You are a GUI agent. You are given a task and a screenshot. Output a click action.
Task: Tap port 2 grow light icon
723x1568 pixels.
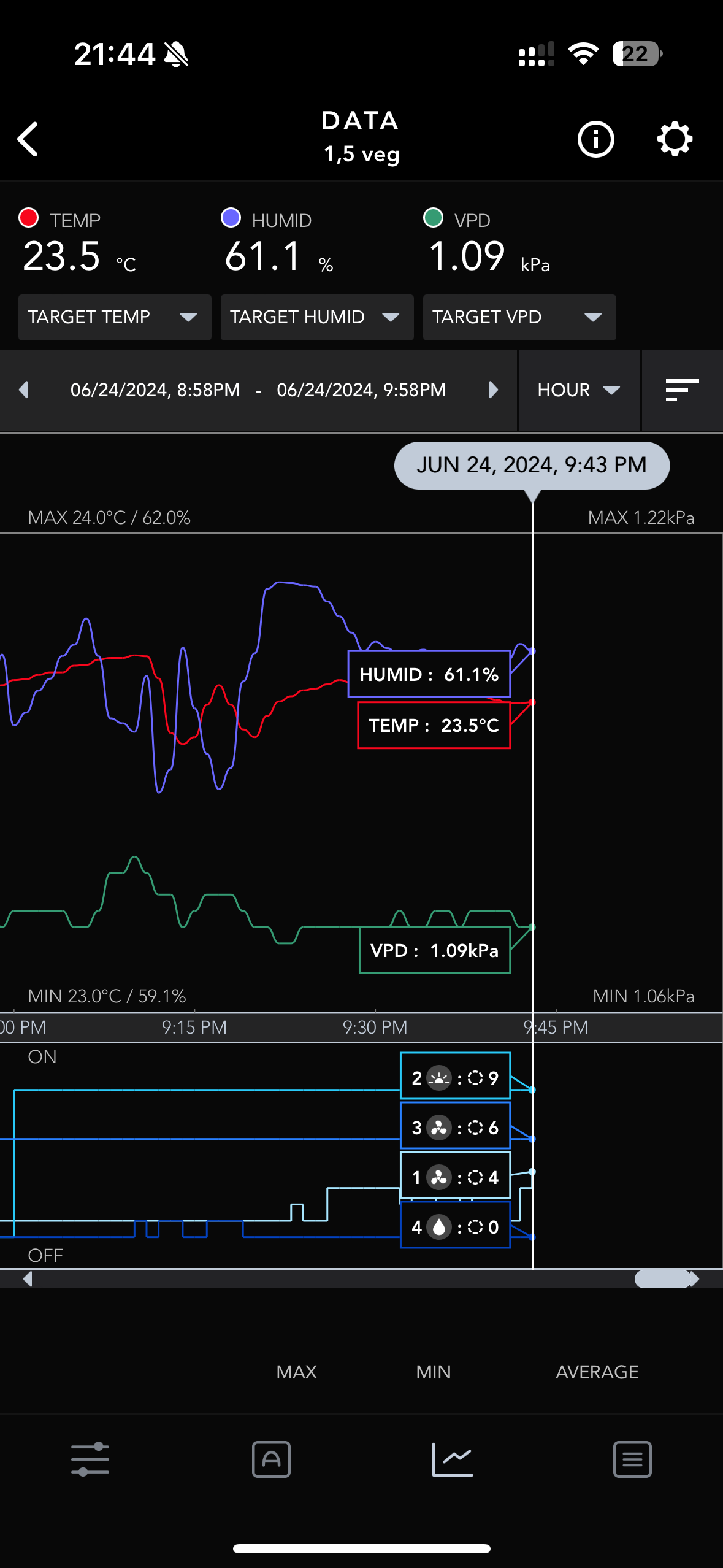pos(439,1078)
